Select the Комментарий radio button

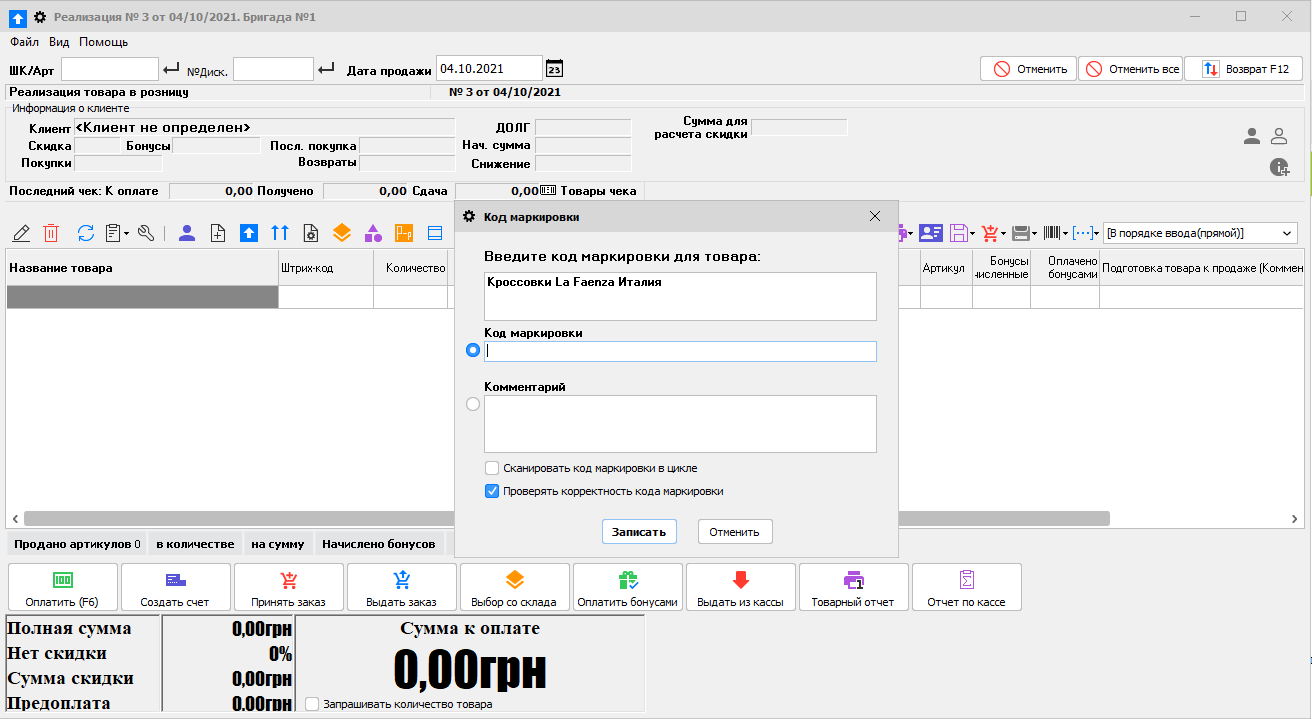(x=473, y=404)
